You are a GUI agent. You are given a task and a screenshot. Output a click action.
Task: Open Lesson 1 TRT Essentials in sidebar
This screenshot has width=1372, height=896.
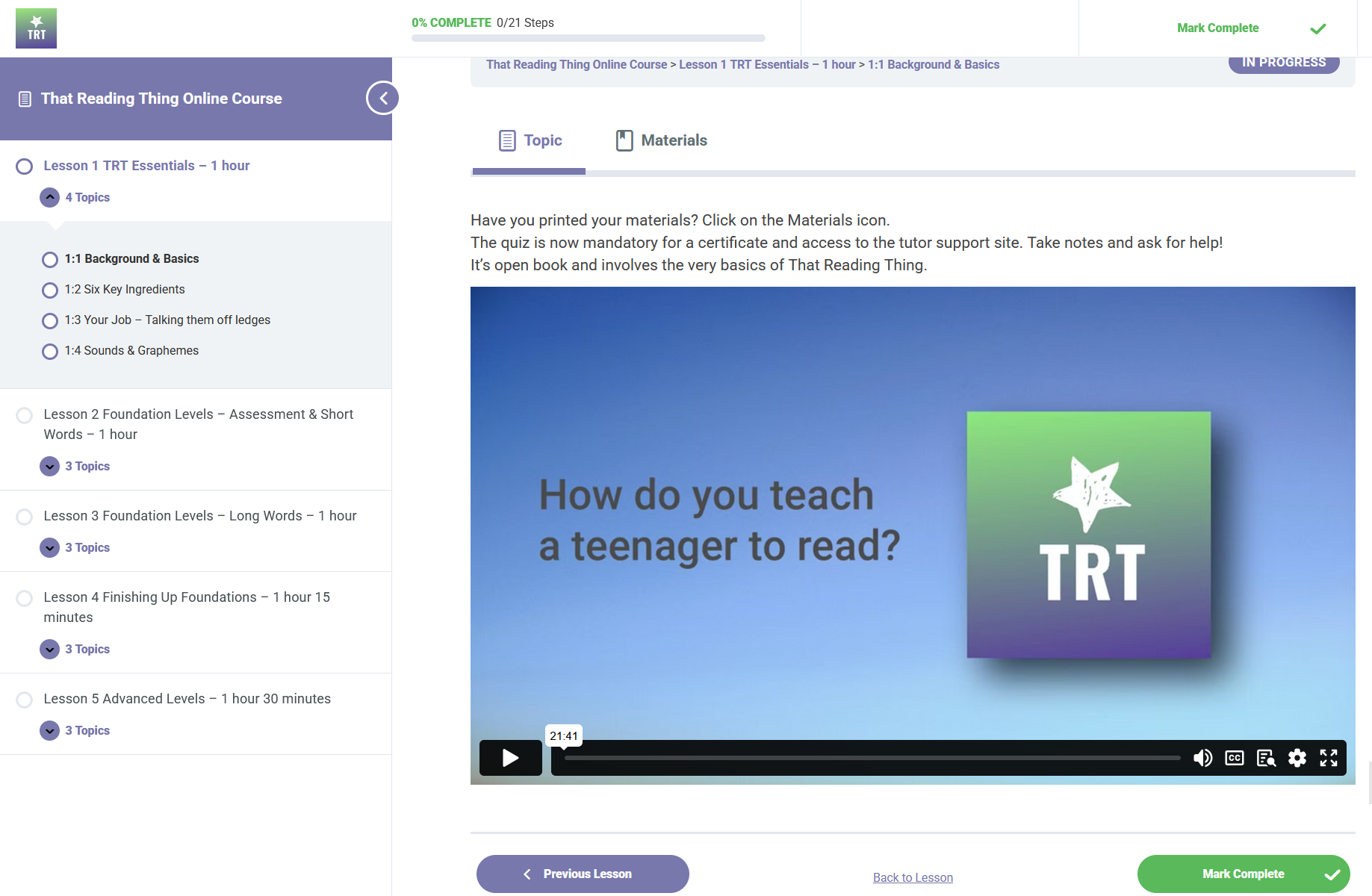(x=146, y=166)
